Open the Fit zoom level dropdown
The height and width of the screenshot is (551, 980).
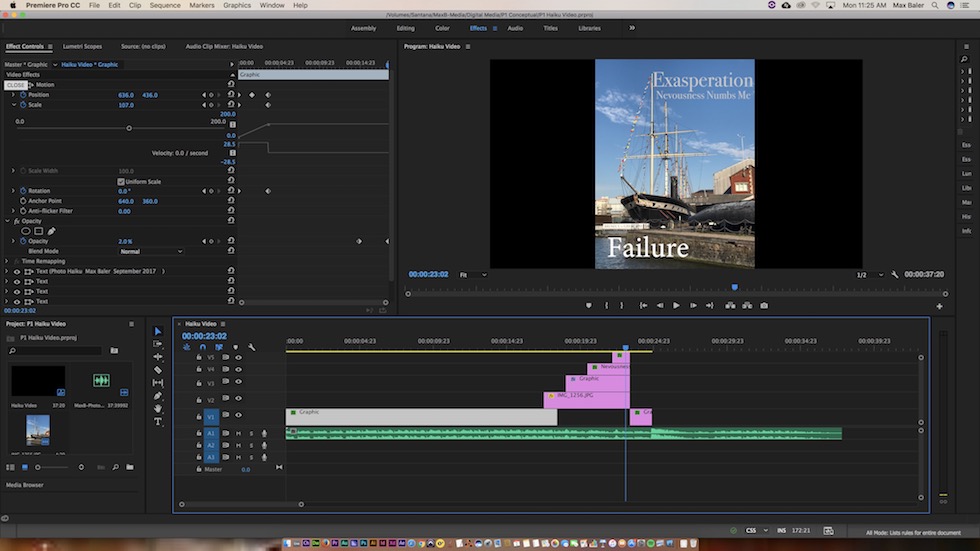click(473, 275)
